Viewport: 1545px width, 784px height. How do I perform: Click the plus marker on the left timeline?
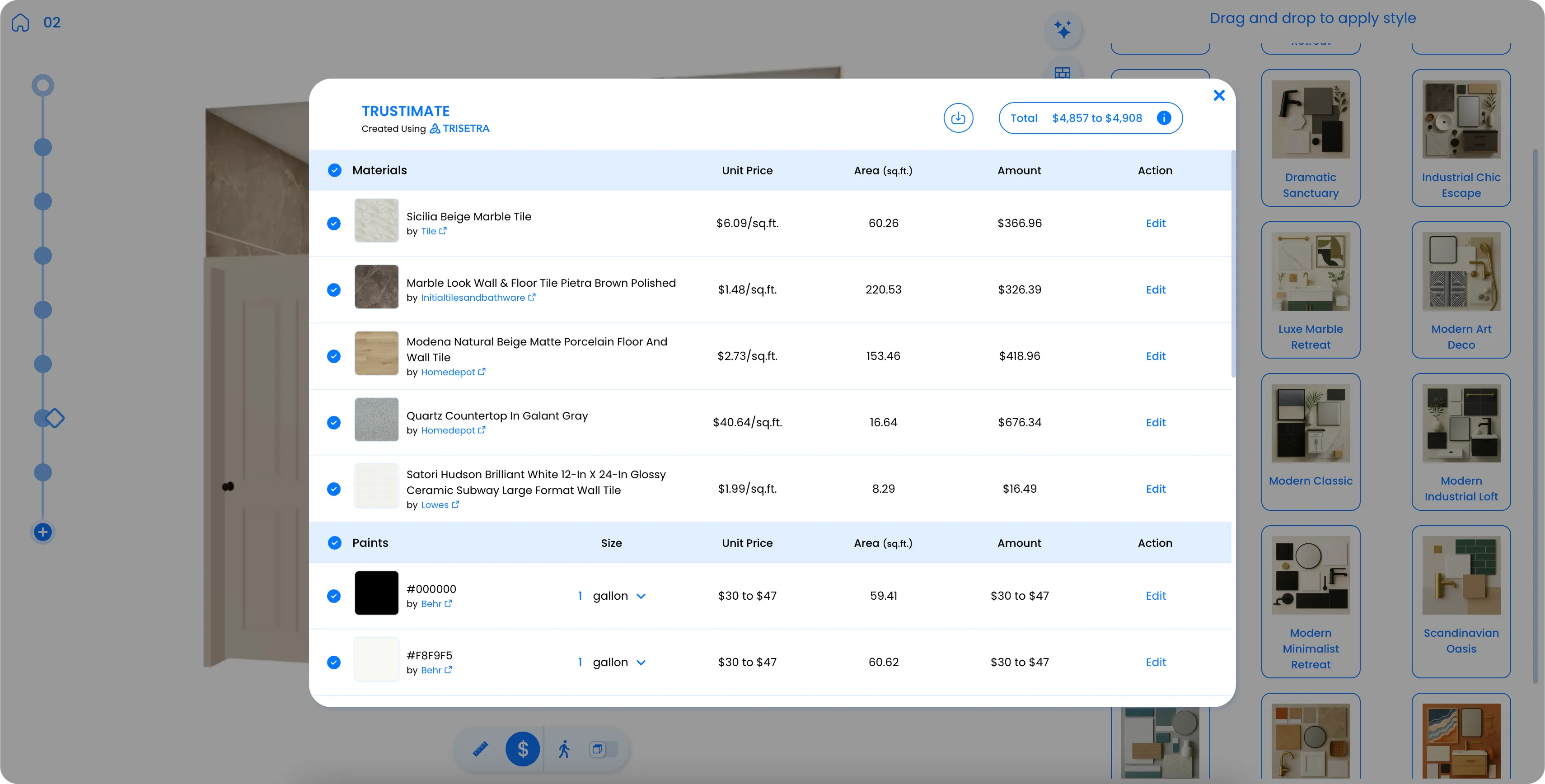(x=42, y=532)
